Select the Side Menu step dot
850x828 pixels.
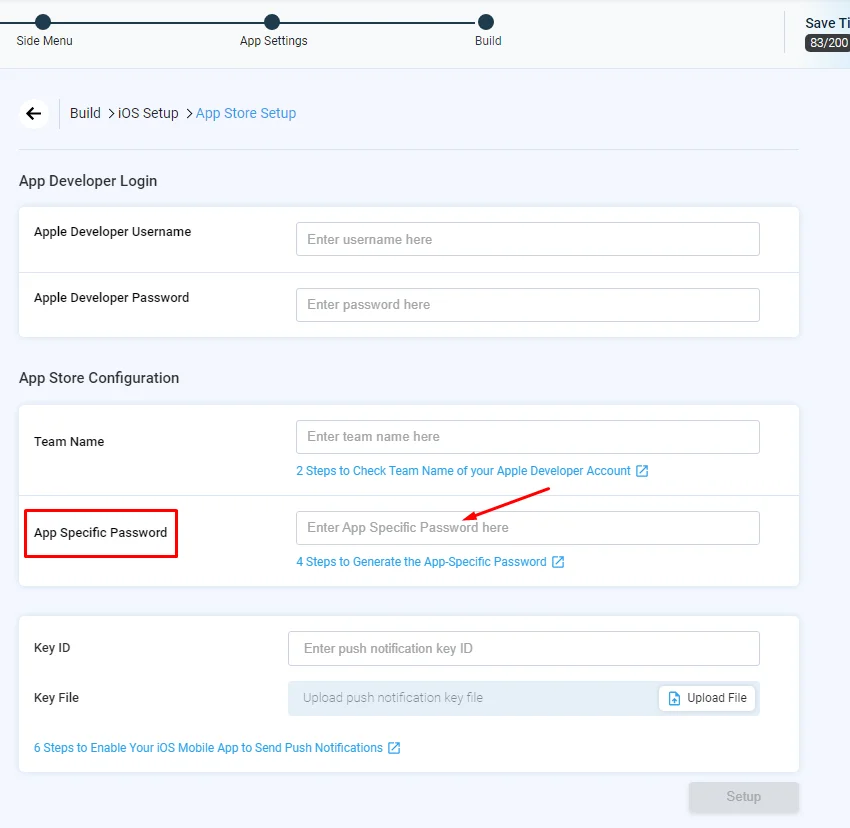tap(43, 22)
